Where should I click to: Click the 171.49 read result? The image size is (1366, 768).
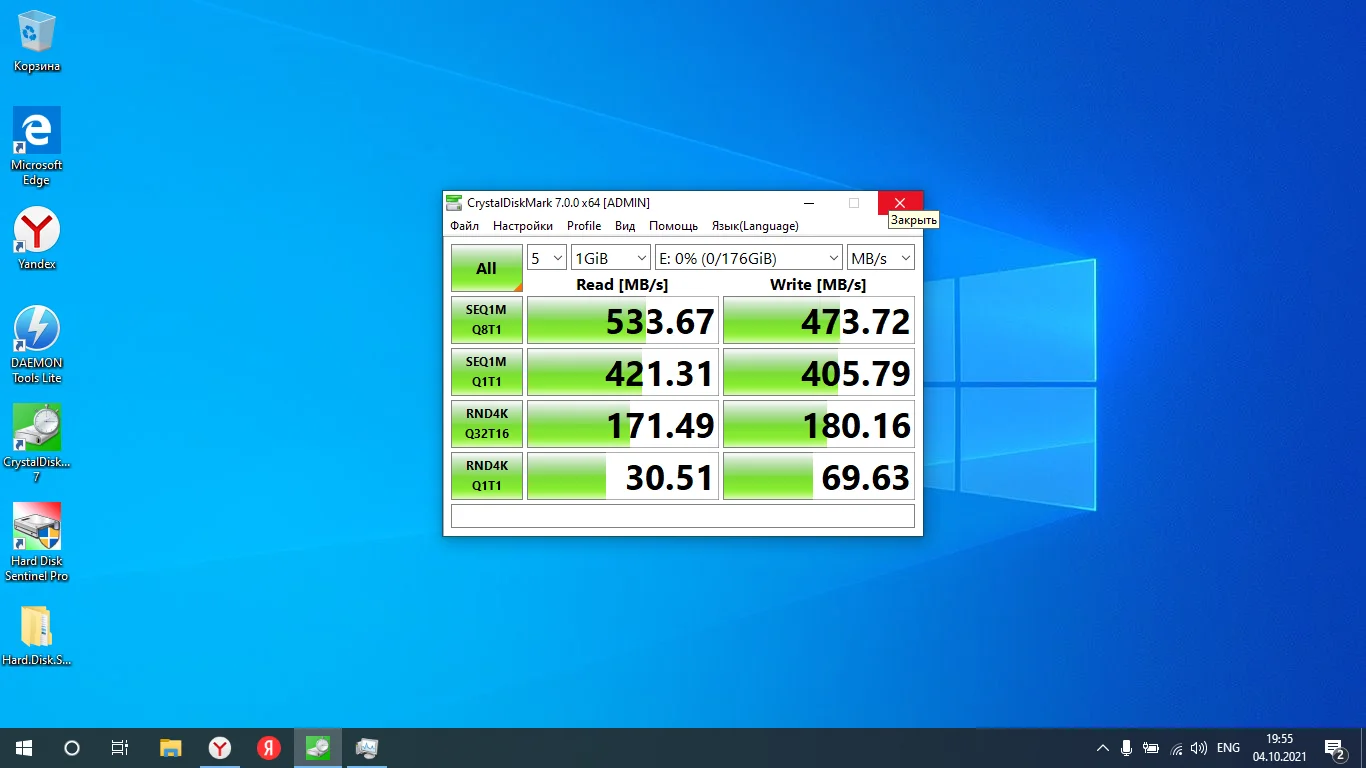(623, 425)
